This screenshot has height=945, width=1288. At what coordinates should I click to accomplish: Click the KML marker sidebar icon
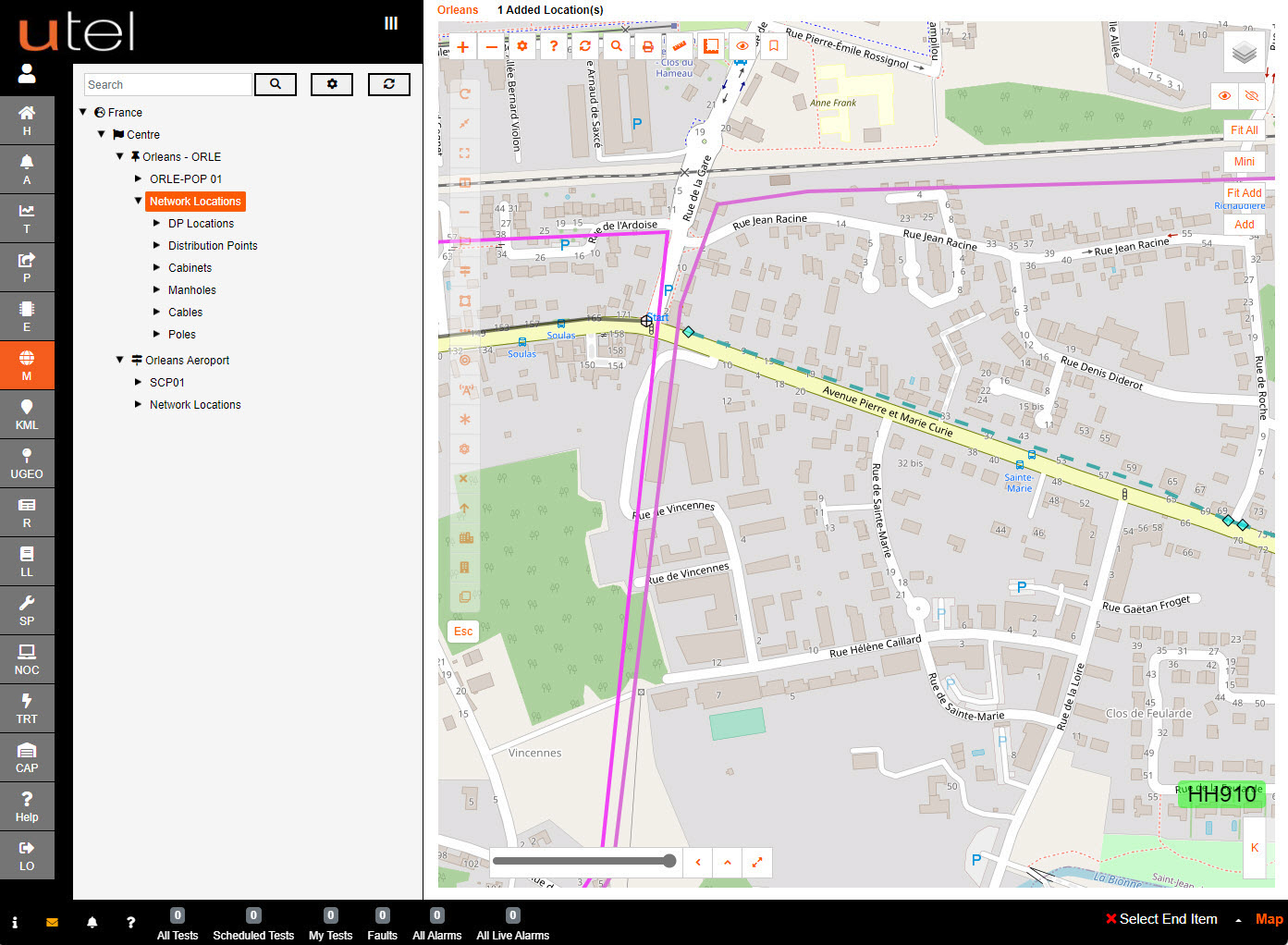[27, 414]
